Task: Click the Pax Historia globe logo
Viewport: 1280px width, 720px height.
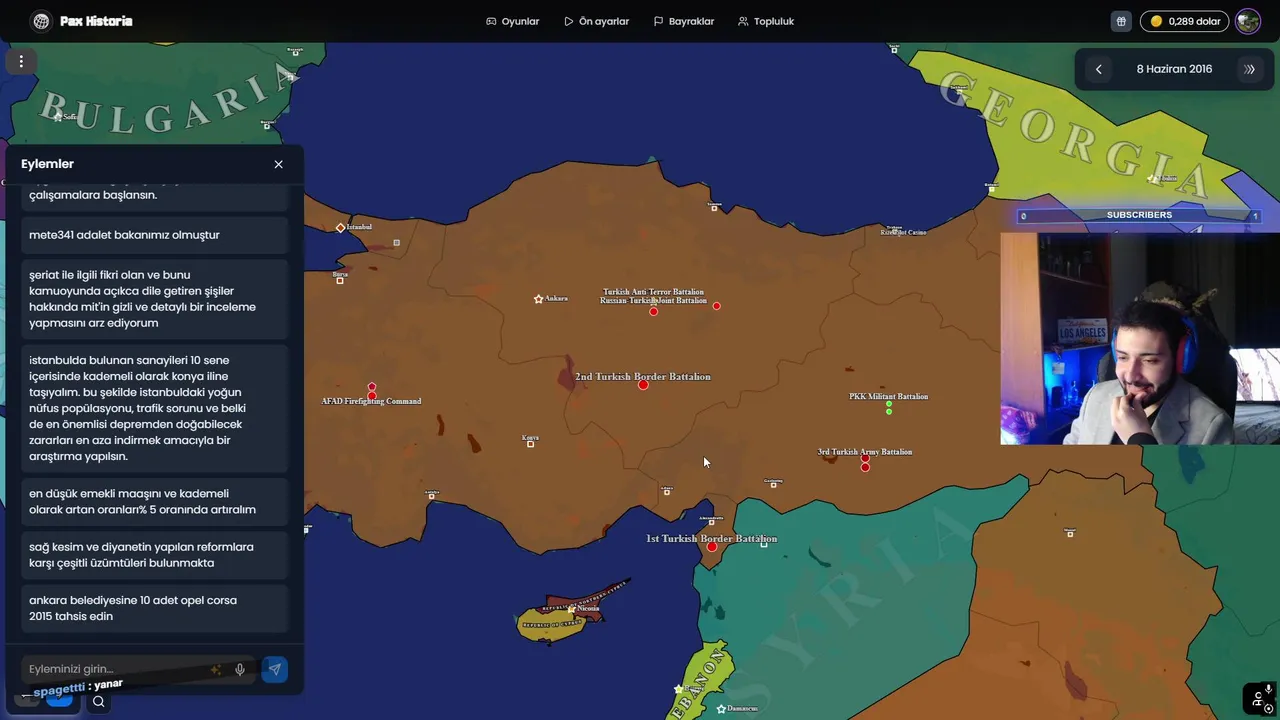Action: tap(41, 21)
